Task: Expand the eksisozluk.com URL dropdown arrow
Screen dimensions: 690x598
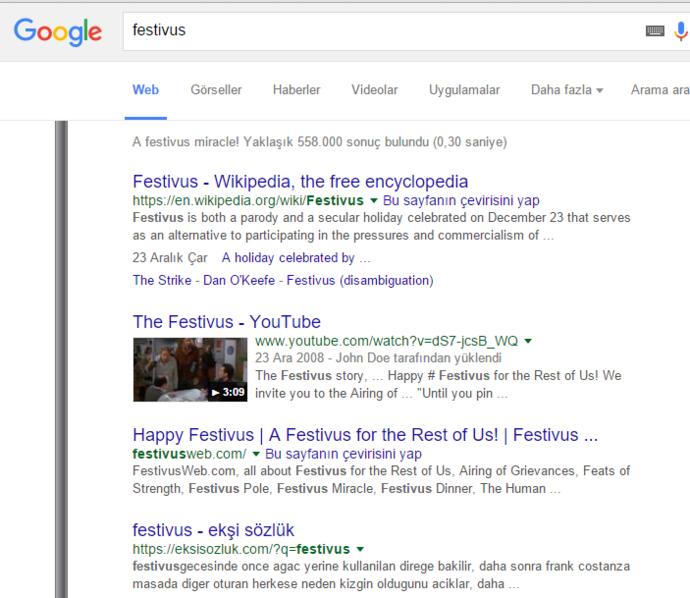Action: [360, 549]
